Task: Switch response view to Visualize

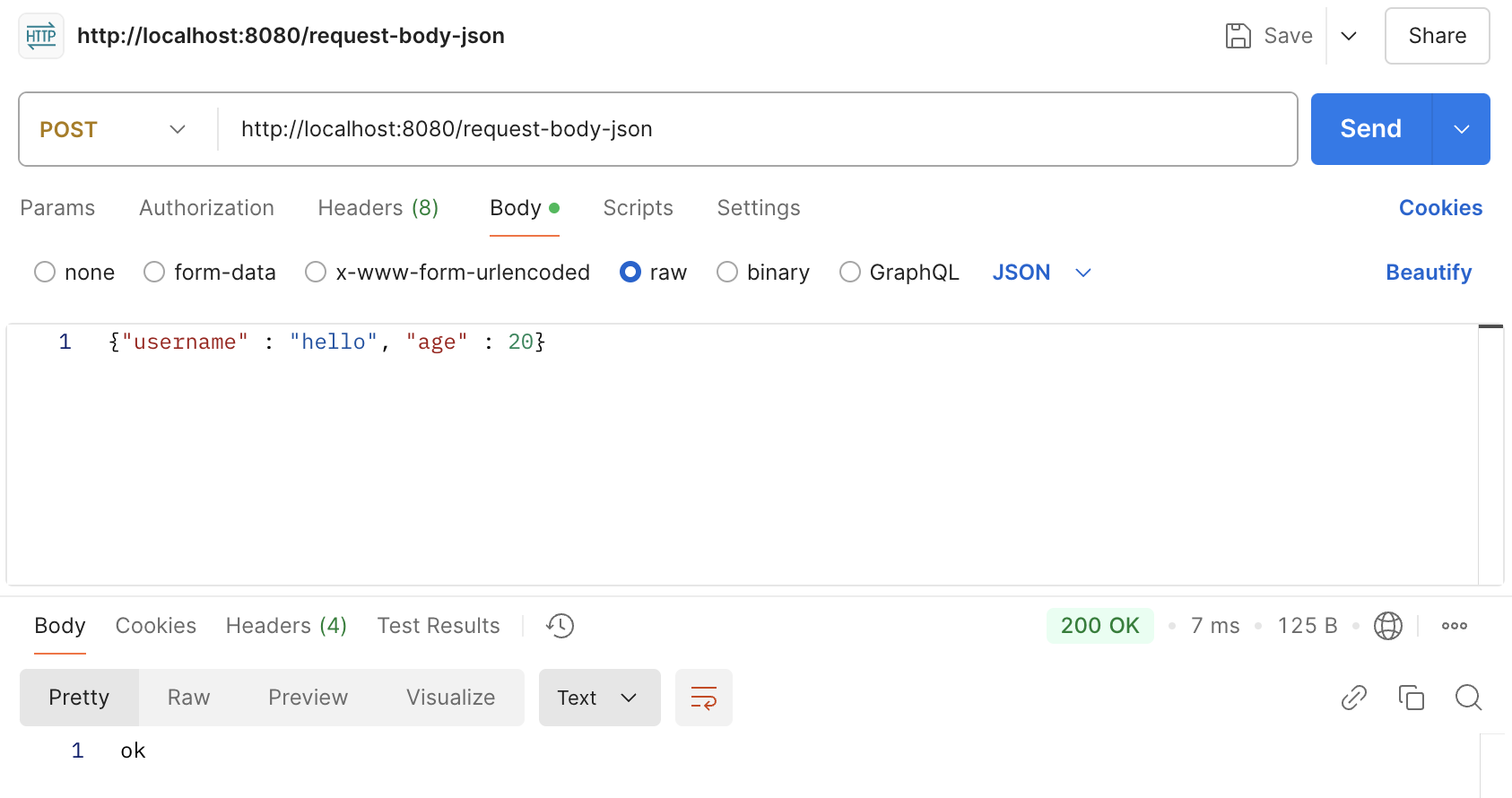Action: 451,698
